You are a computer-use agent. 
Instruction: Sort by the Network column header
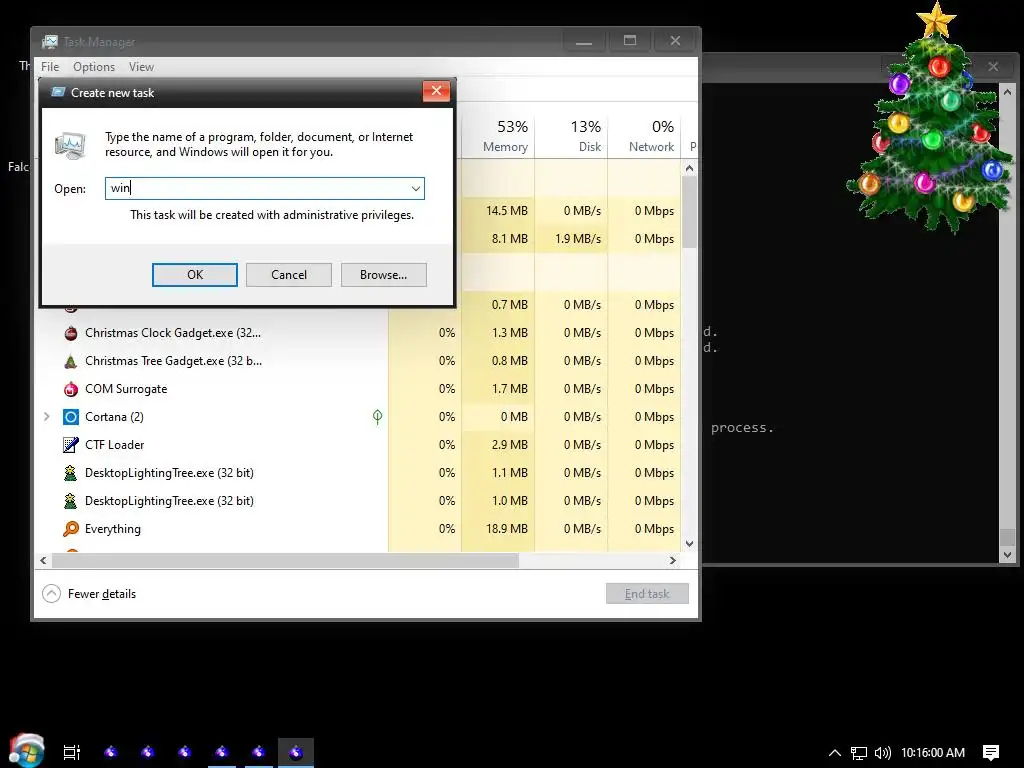pos(645,136)
